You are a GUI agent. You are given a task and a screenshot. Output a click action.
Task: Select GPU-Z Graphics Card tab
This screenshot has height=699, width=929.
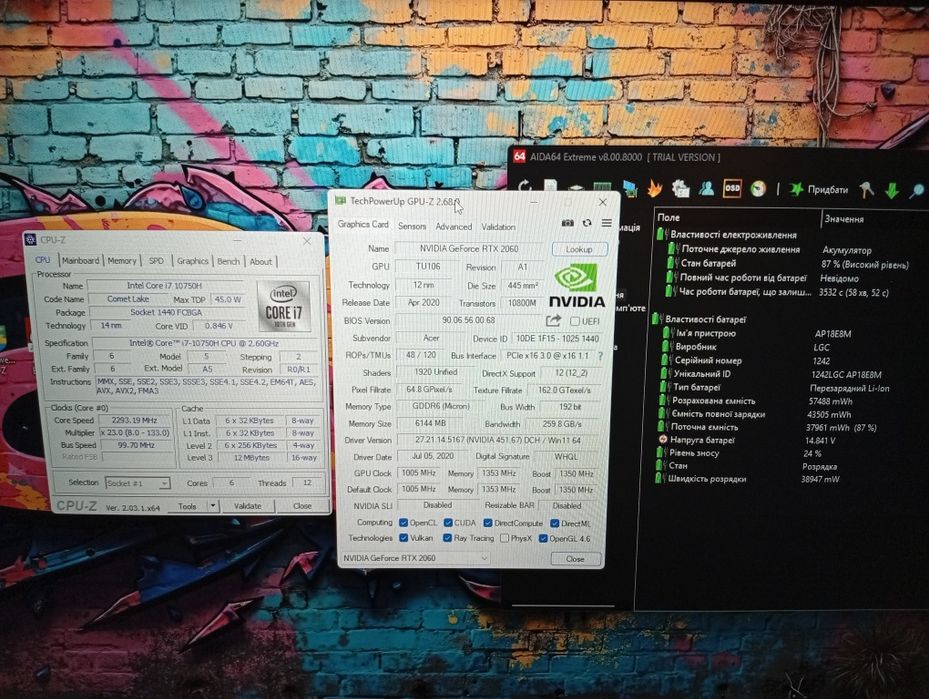[363, 224]
